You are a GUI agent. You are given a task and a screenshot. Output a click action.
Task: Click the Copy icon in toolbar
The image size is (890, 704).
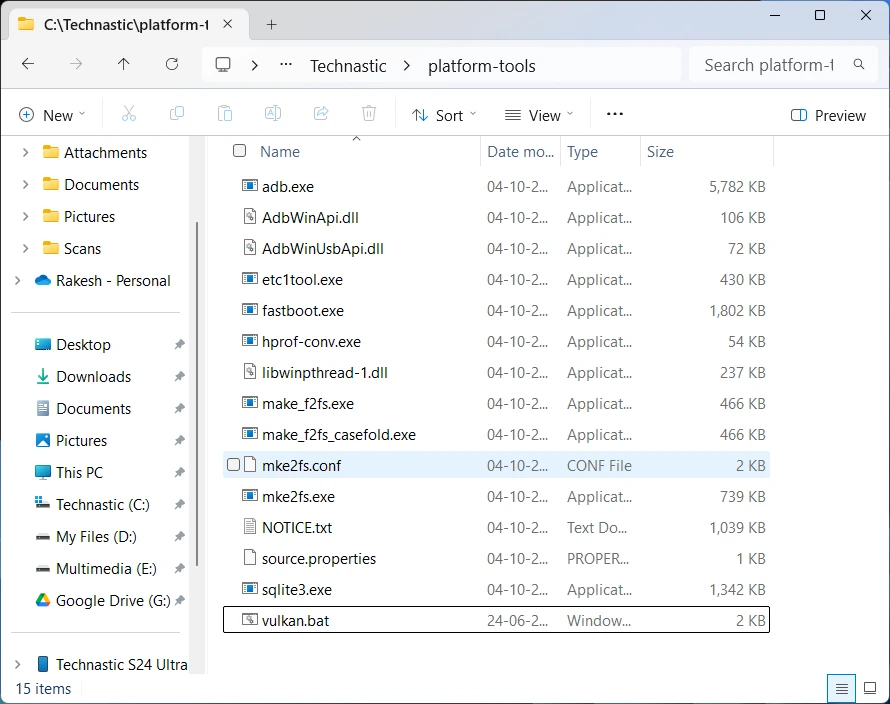point(177,114)
